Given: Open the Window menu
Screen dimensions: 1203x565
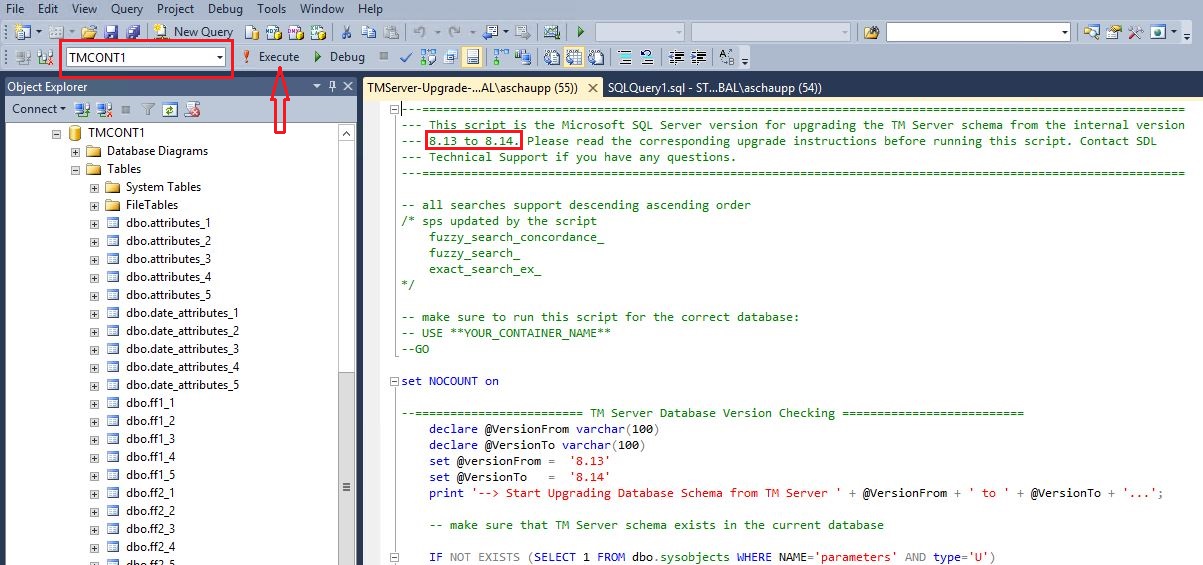Looking at the screenshot, I should pyautogui.click(x=322, y=8).
